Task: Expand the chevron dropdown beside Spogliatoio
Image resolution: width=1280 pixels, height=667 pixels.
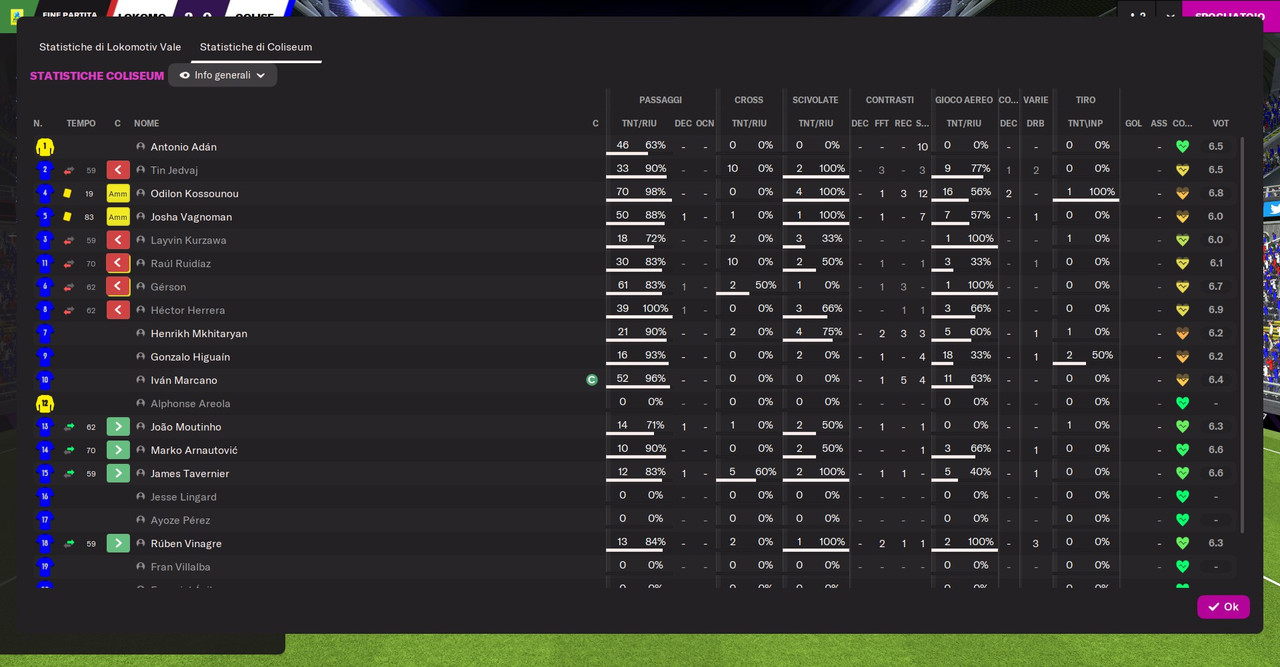Action: click(1169, 16)
